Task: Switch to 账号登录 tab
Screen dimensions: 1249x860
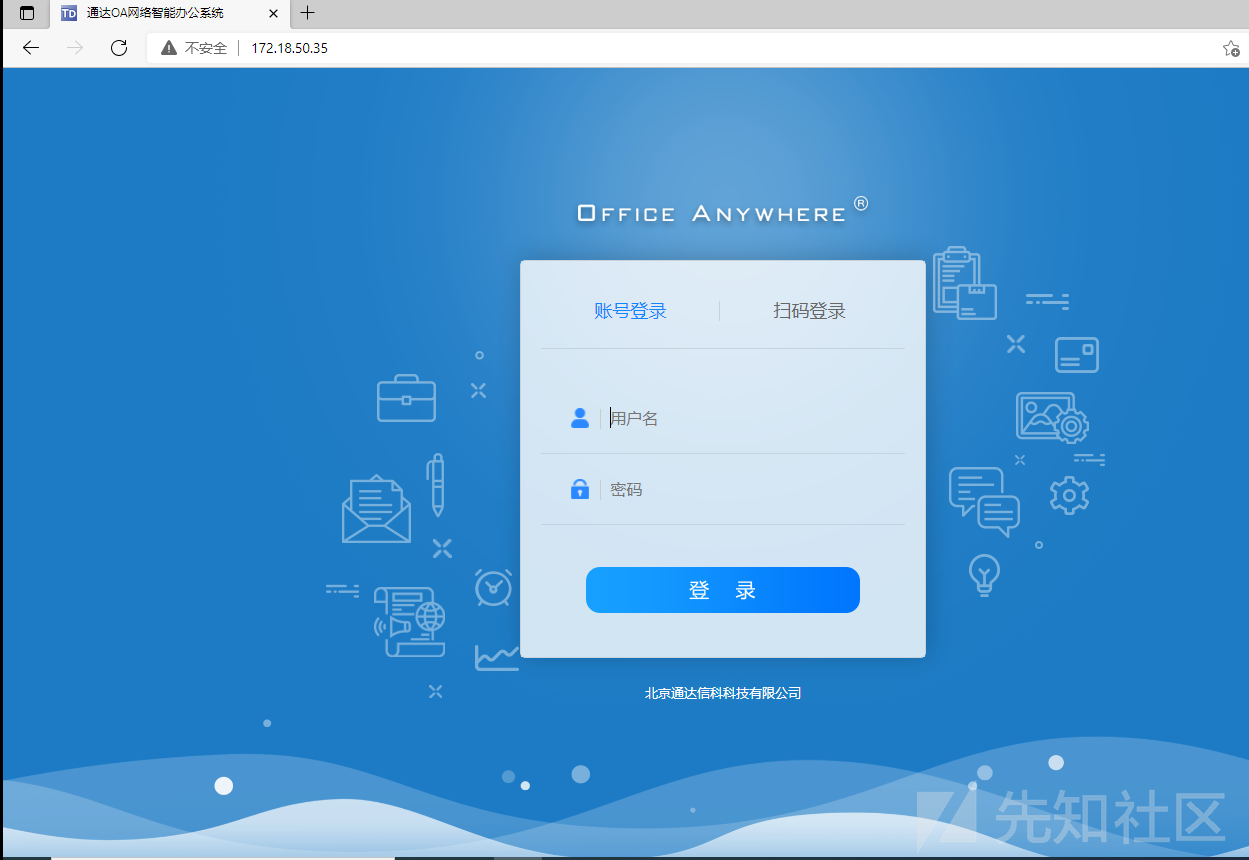Action: coord(630,311)
